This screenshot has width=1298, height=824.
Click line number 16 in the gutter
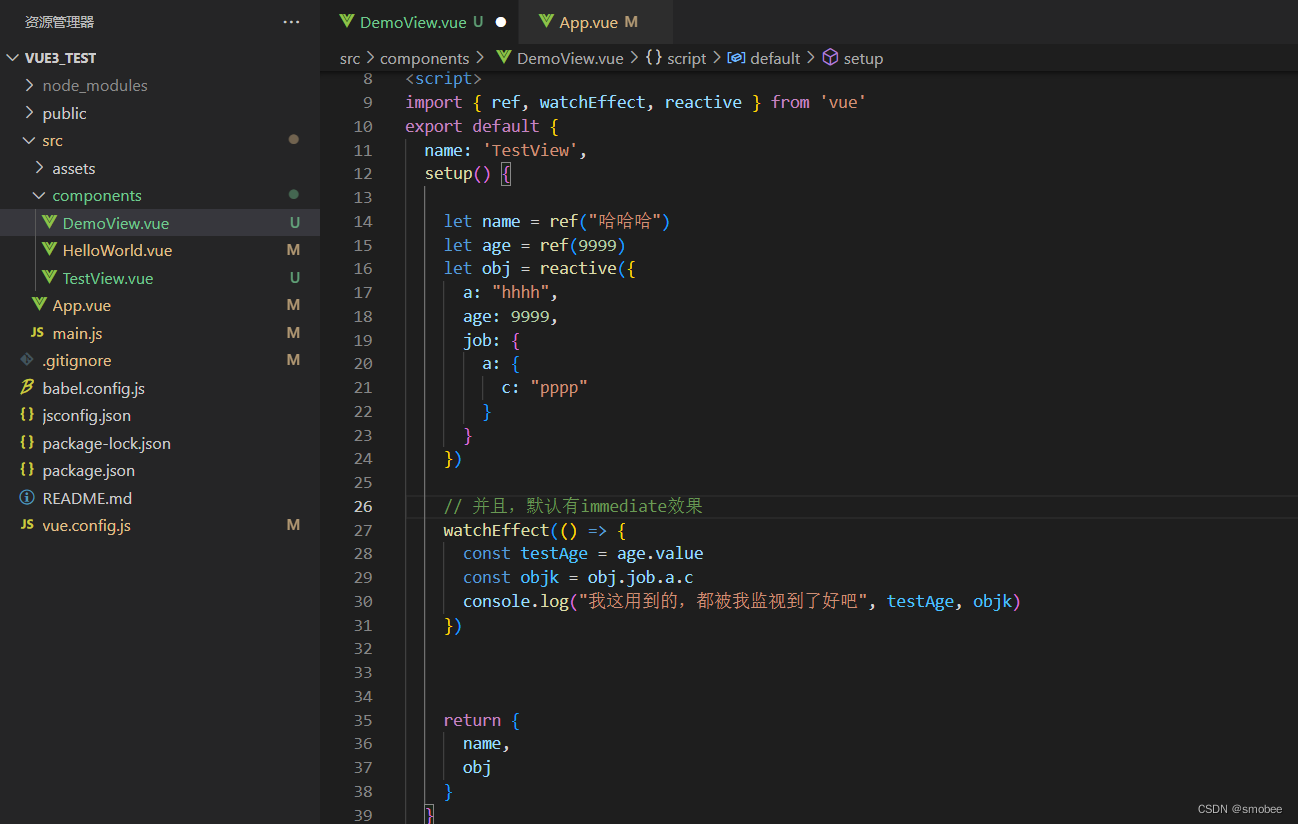point(363,268)
